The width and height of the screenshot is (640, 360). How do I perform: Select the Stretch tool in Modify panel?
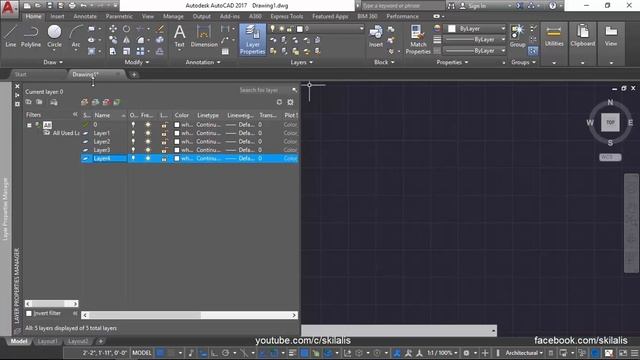click(x=113, y=51)
